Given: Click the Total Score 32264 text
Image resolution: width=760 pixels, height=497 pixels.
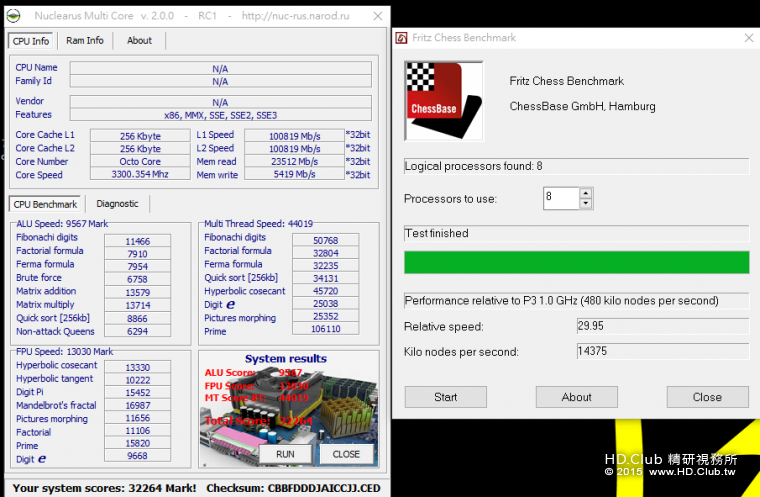Looking at the screenshot, I should [x=258, y=420].
